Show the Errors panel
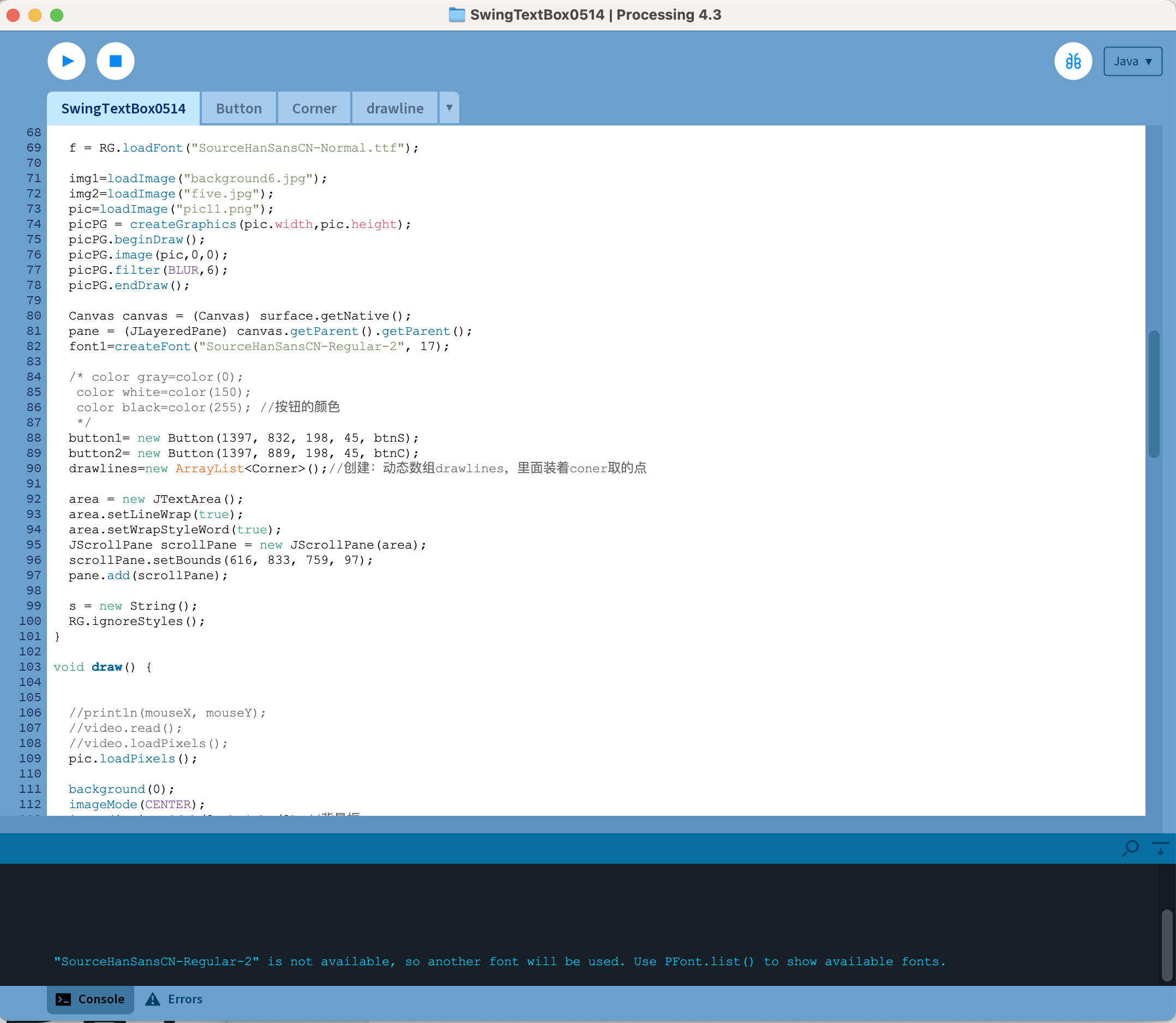1176x1023 pixels. pos(174,999)
